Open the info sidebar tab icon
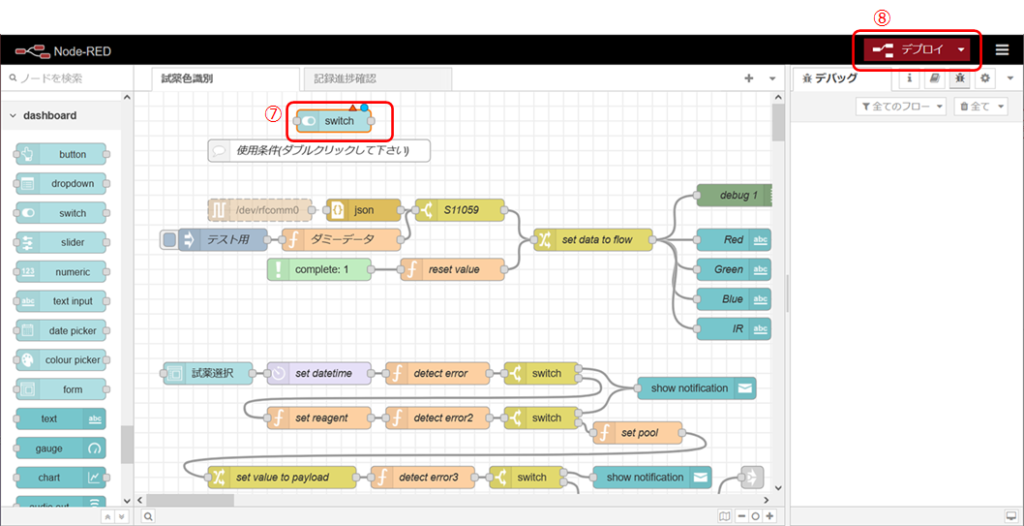The image size is (1024, 526). tap(908, 78)
